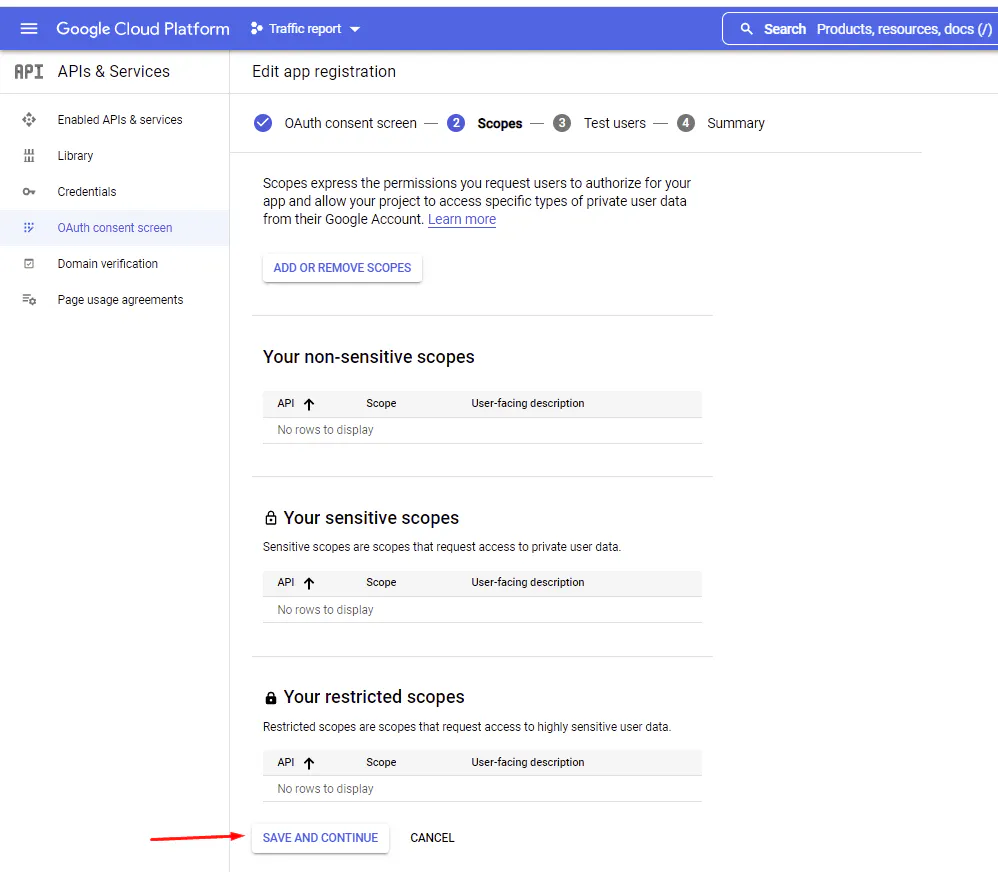The width and height of the screenshot is (998, 872).
Task: Open the Learn more link
Action: point(462,220)
